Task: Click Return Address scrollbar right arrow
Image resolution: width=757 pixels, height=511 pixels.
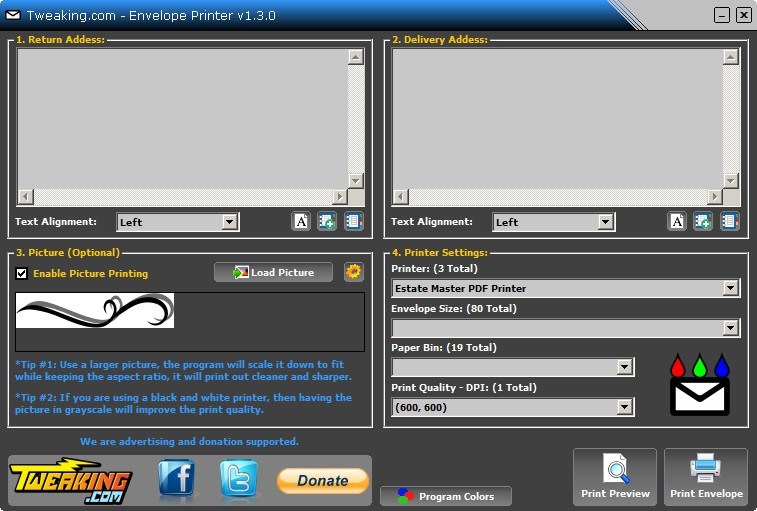Action: coord(340,197)
